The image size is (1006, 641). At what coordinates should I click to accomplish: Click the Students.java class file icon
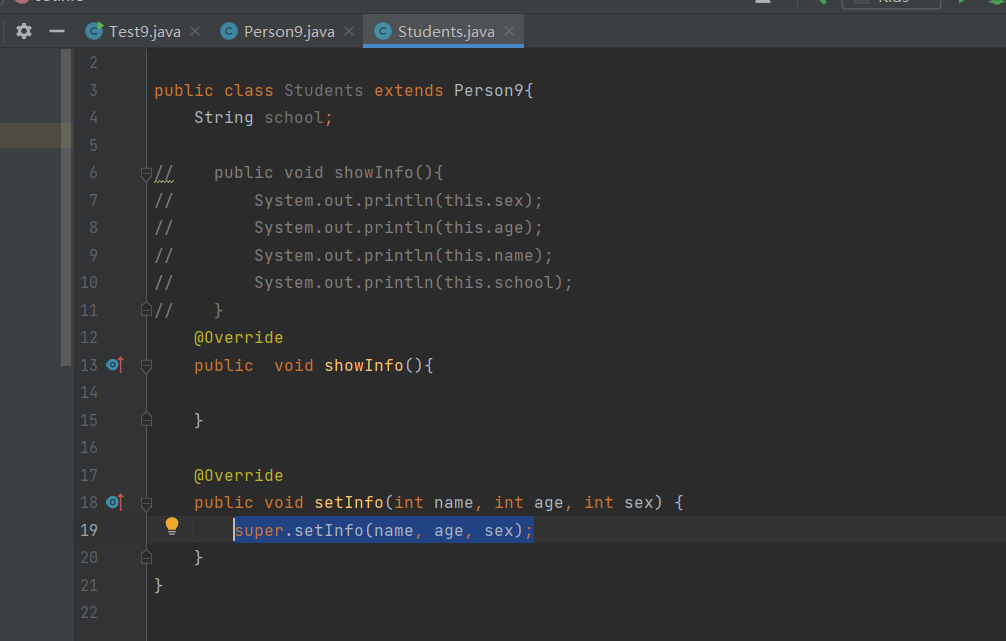383,31
